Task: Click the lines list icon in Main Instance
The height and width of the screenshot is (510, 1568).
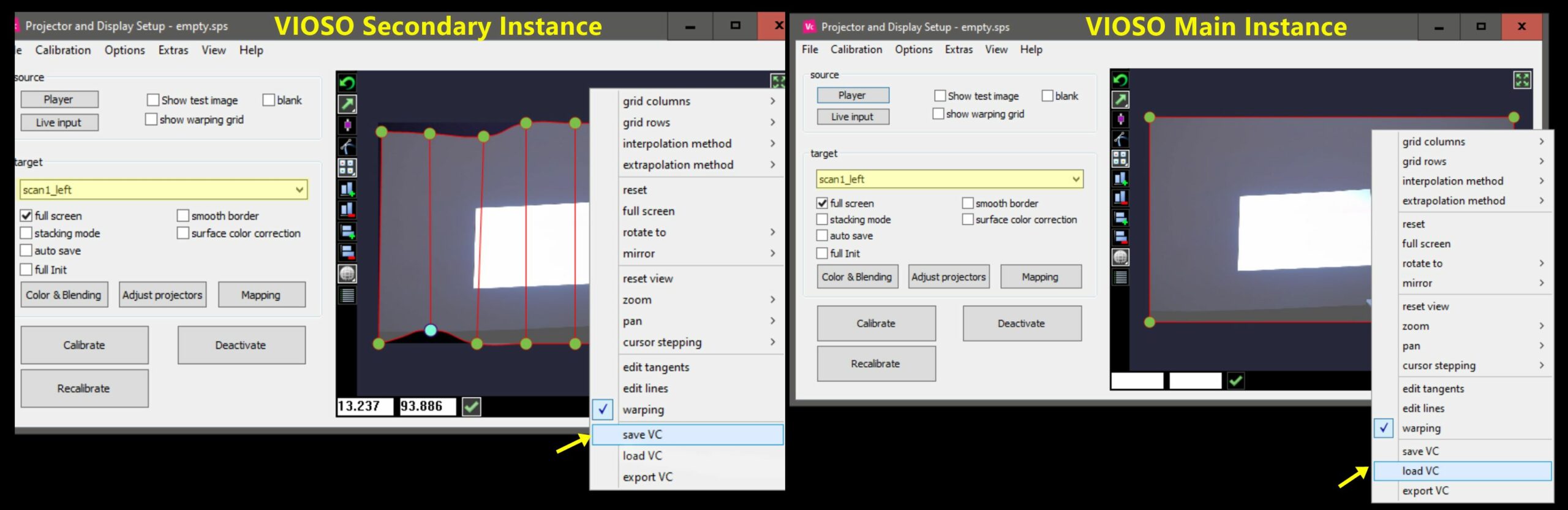Action: point(1120,277)
